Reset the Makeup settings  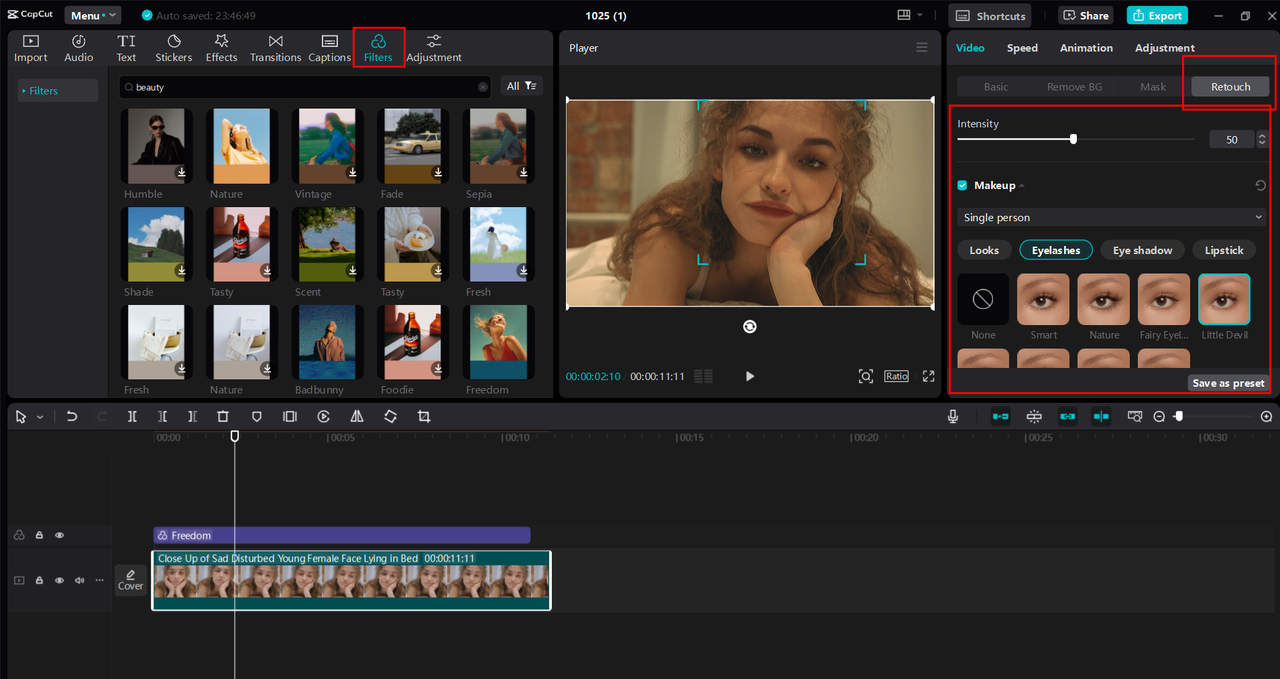coord(1260,186)
